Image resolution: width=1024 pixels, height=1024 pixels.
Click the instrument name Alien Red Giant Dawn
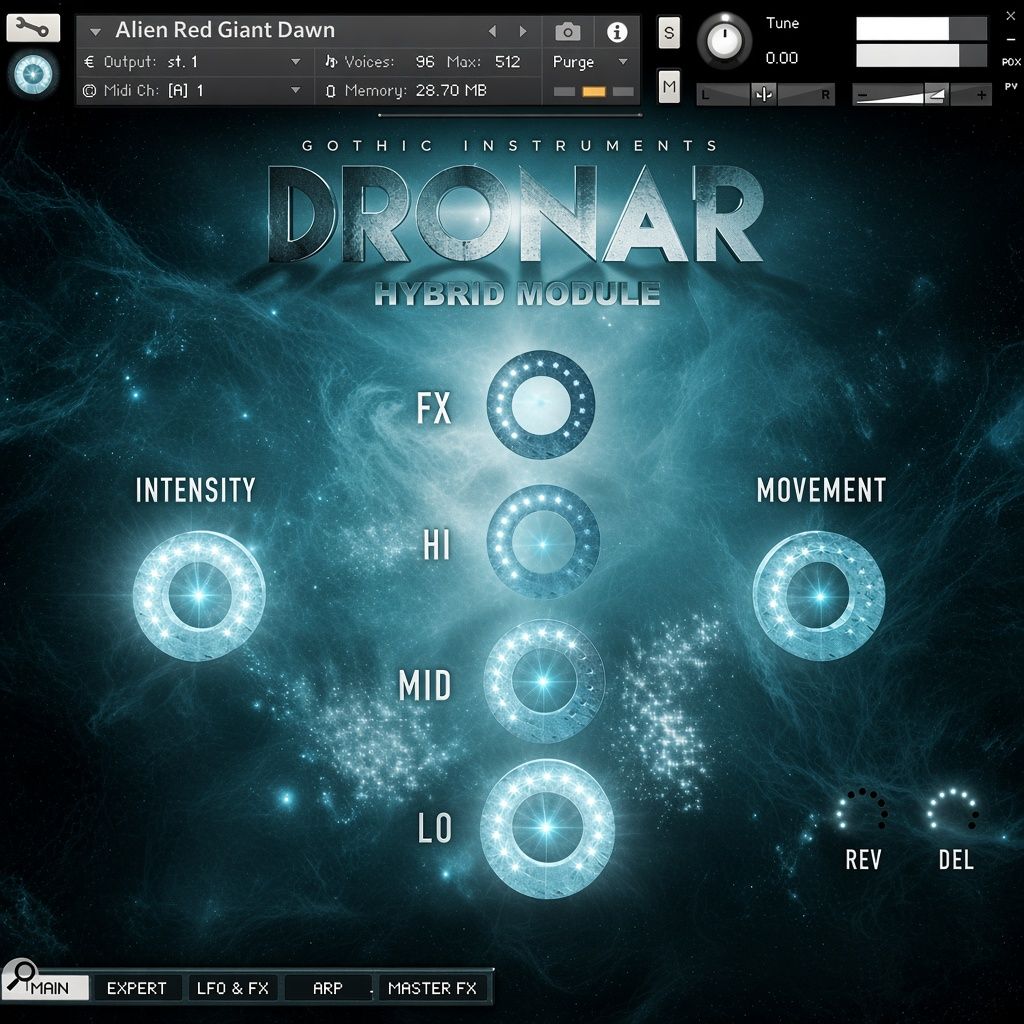pos(225,30)
